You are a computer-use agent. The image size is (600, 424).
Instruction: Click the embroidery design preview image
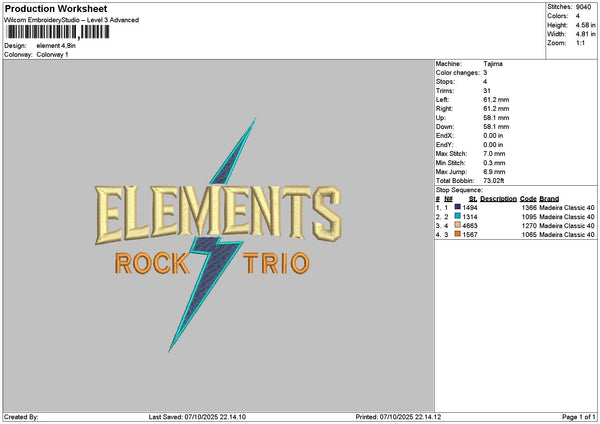(x=218, y=235)
